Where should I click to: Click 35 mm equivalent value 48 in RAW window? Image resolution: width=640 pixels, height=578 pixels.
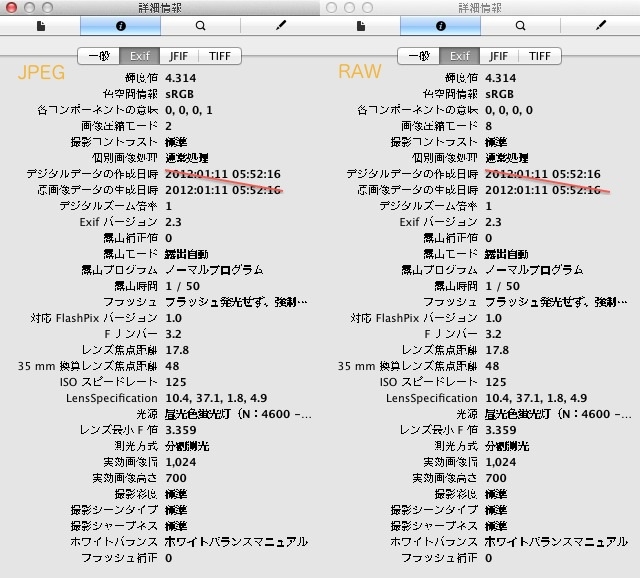tap(492, 366)
